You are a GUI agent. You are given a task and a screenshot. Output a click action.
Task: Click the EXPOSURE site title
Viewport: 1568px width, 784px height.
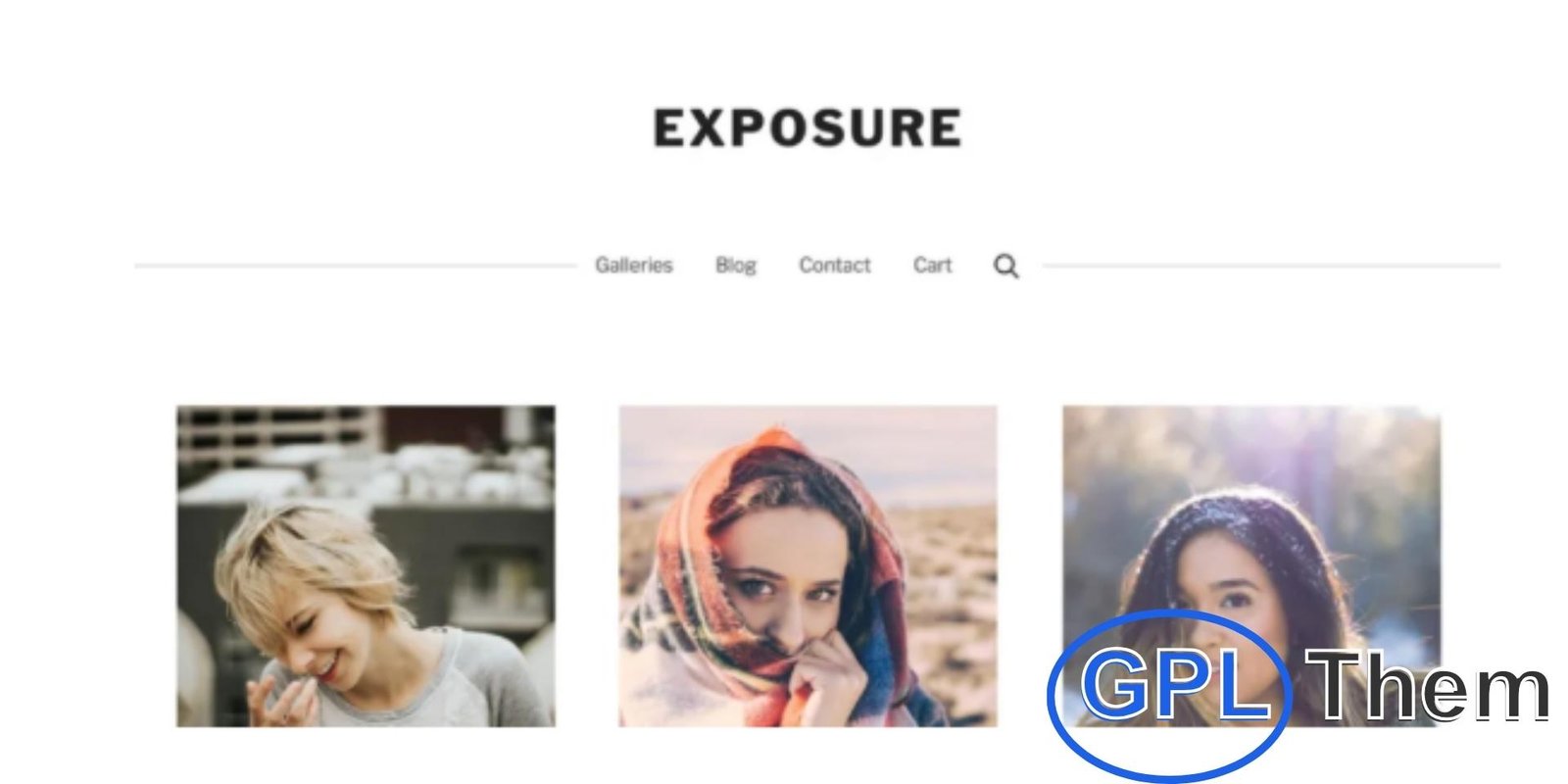(x=808, y=128)
